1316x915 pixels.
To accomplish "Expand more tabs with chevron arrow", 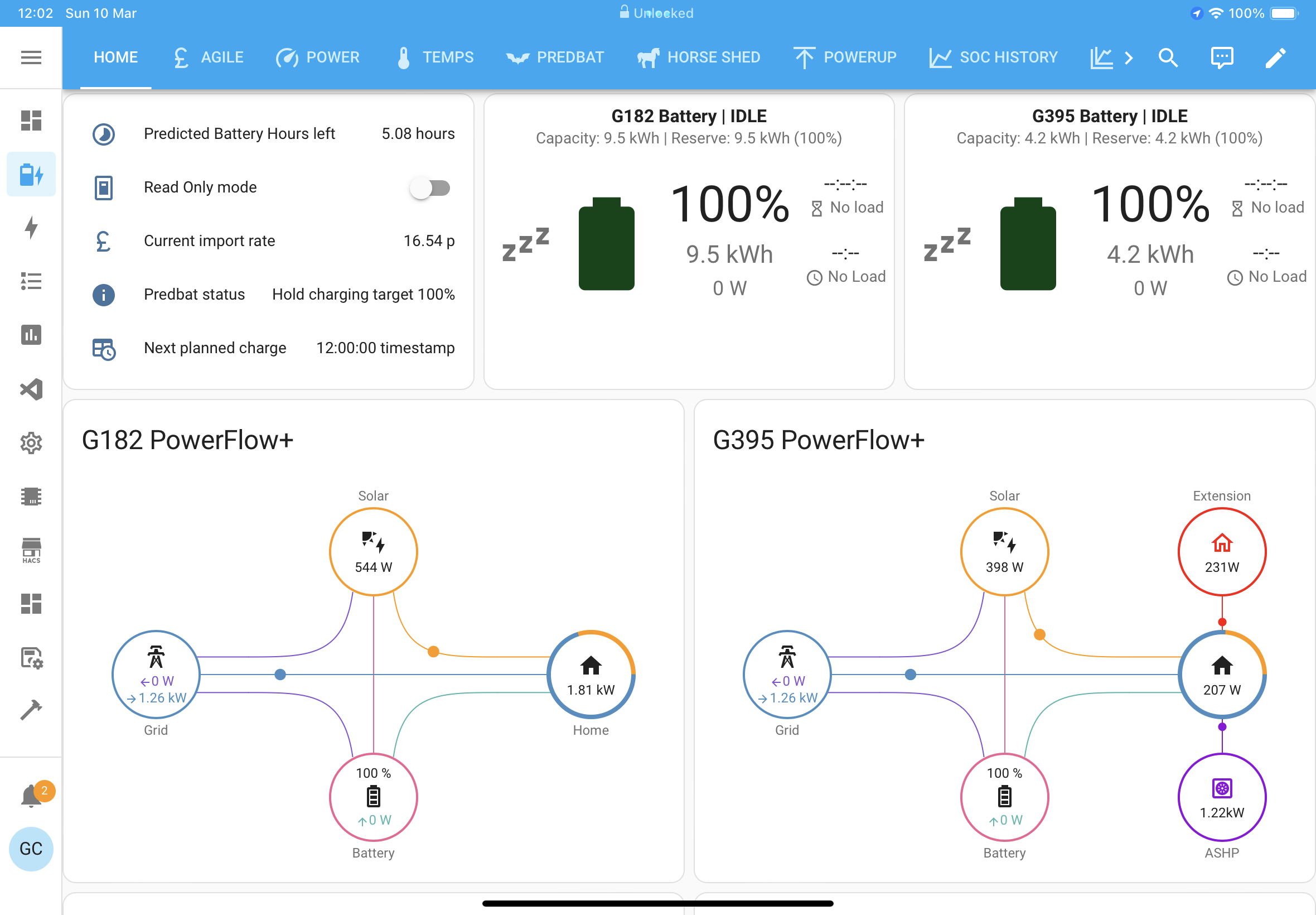I will (x=1129, y=57).
